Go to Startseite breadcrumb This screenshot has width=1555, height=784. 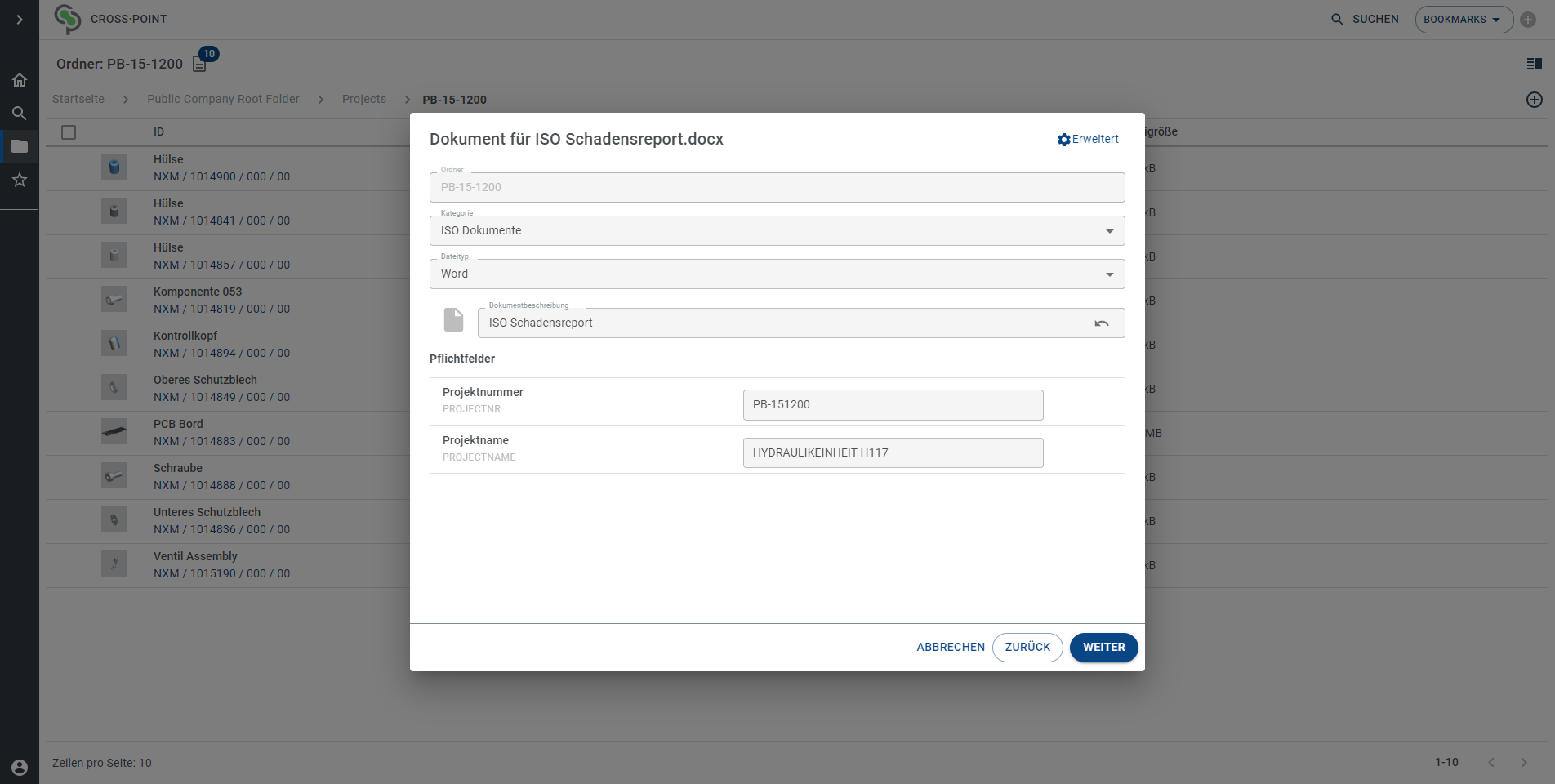click(78, 99)
